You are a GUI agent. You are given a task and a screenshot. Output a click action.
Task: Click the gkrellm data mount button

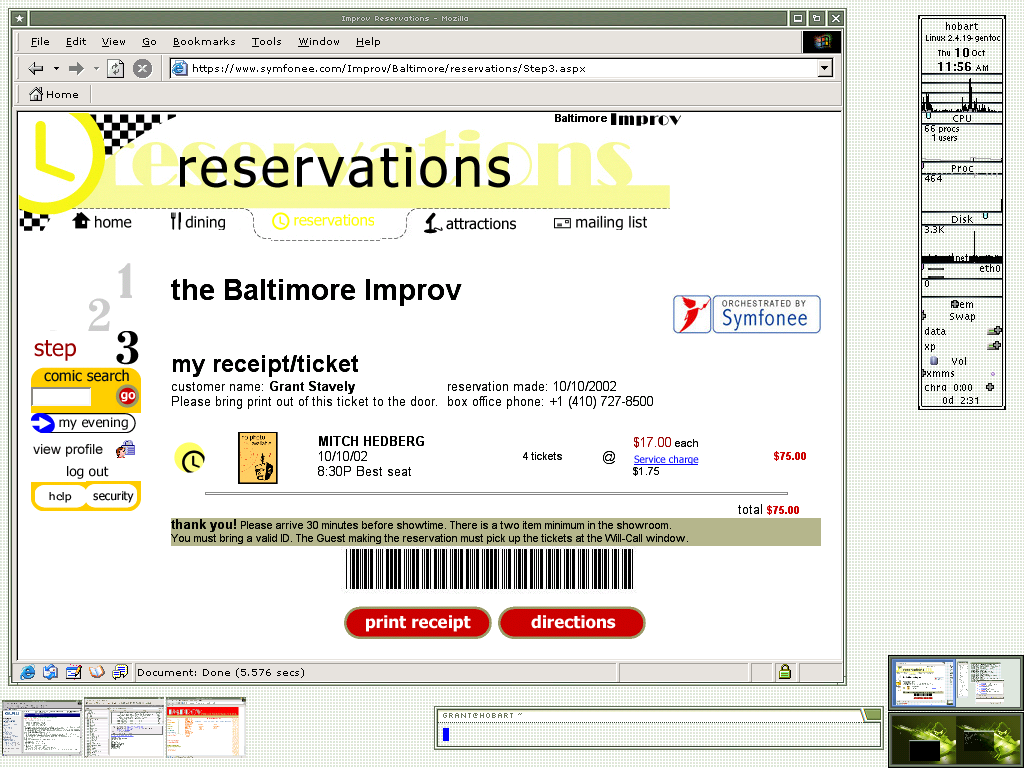994,331
